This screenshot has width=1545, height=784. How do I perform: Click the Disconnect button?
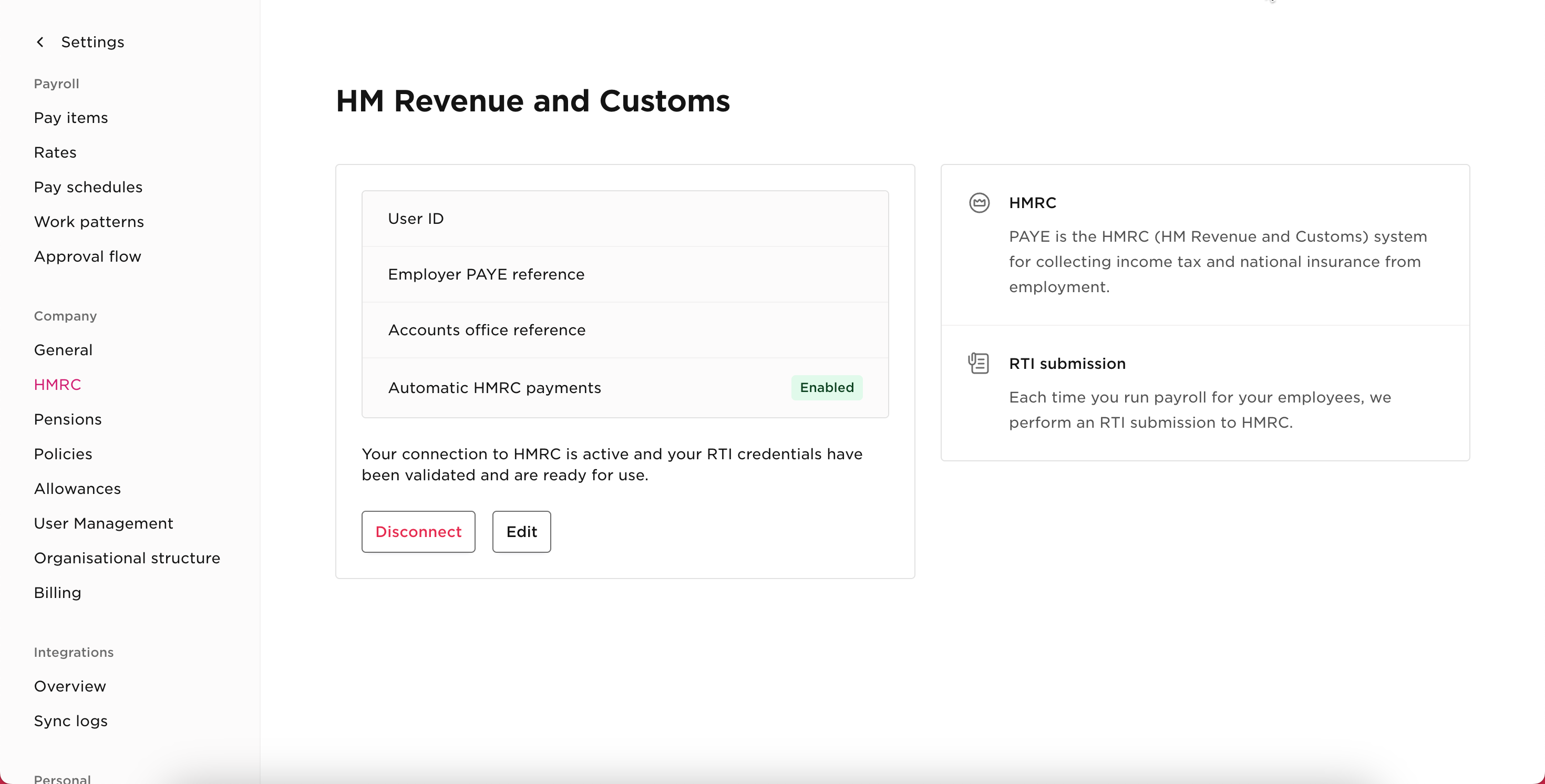pos(418,531)
